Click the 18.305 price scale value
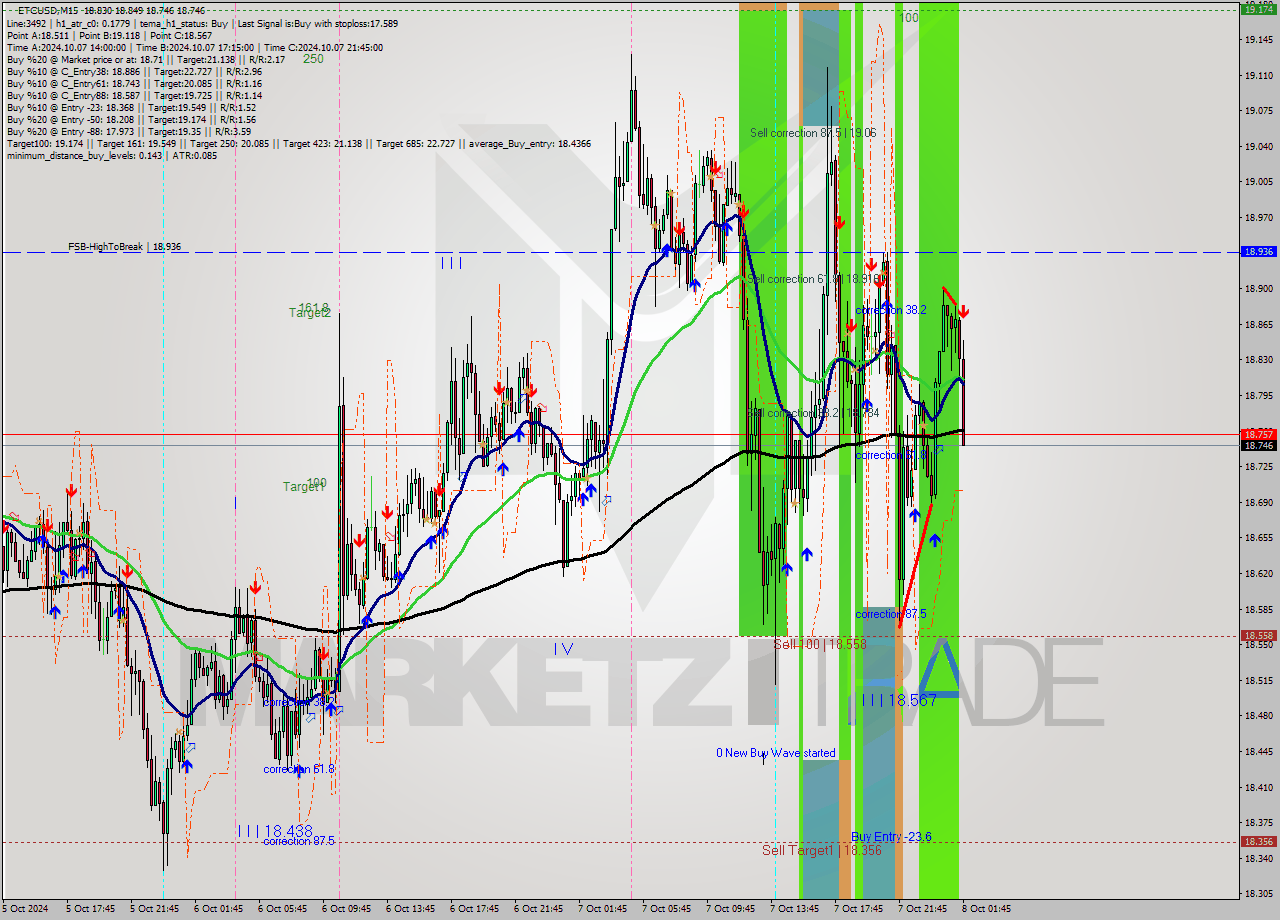Image resolution: width=1280 pixels, height=920 pixels. (1257, 894)
